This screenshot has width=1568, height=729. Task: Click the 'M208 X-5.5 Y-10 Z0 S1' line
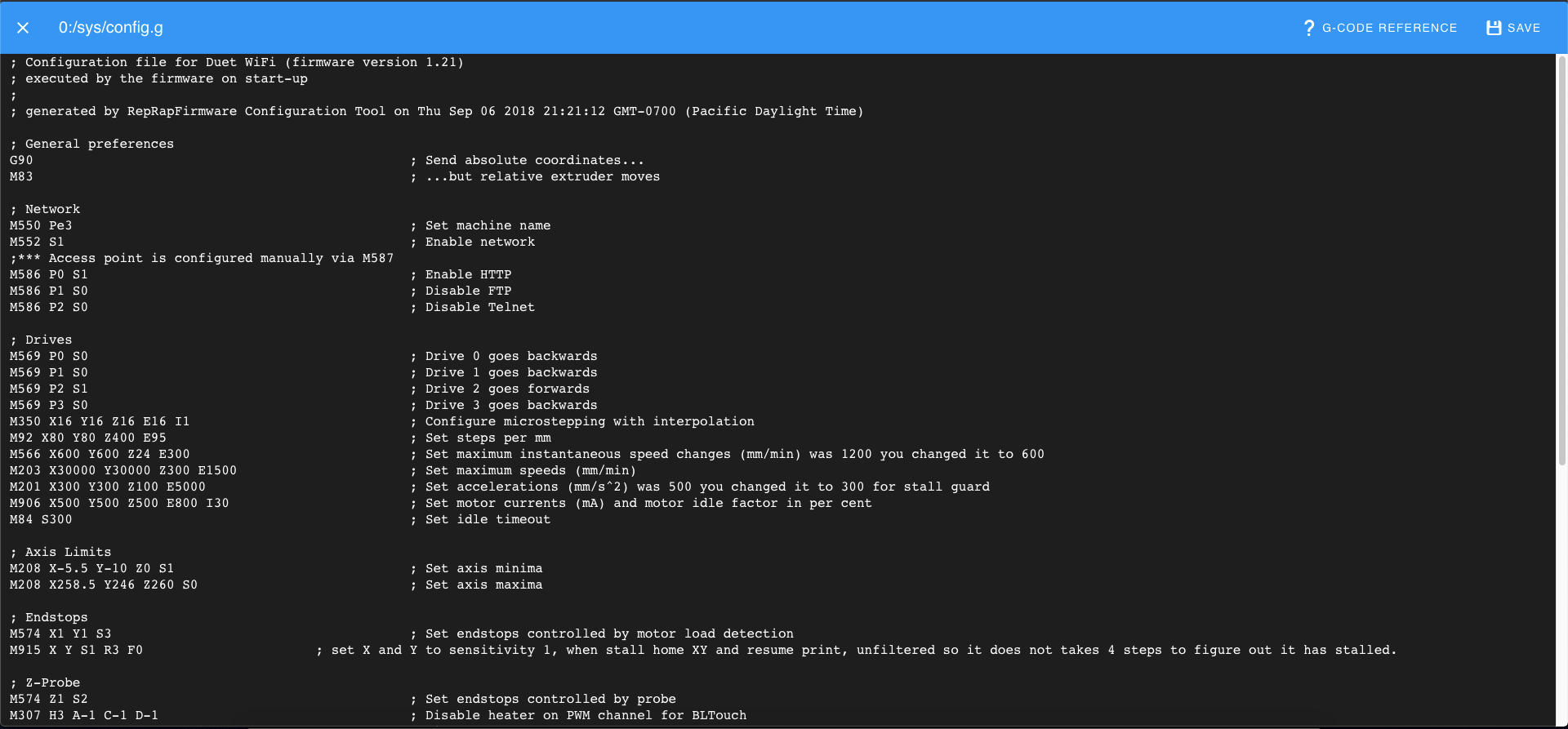(x=91, y=568)
